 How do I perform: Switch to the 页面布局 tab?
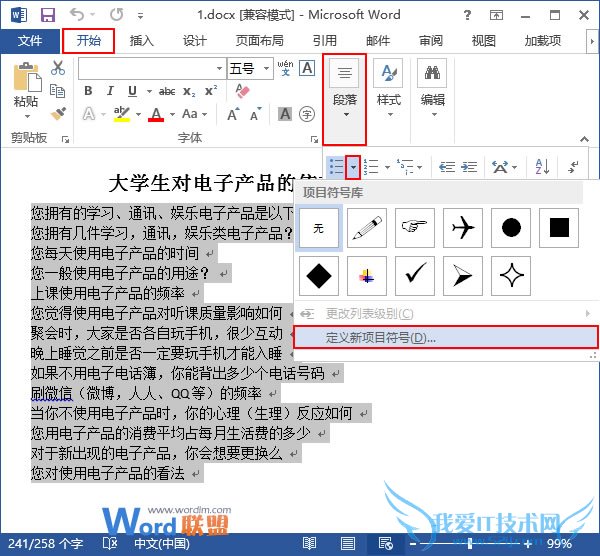point(259,41)
